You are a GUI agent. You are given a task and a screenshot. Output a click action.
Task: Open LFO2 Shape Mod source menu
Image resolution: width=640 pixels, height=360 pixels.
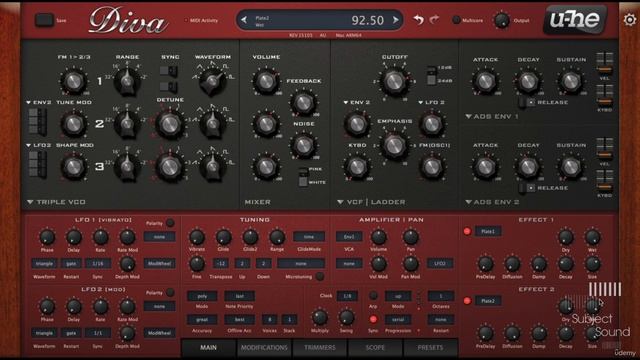[39, 145]
